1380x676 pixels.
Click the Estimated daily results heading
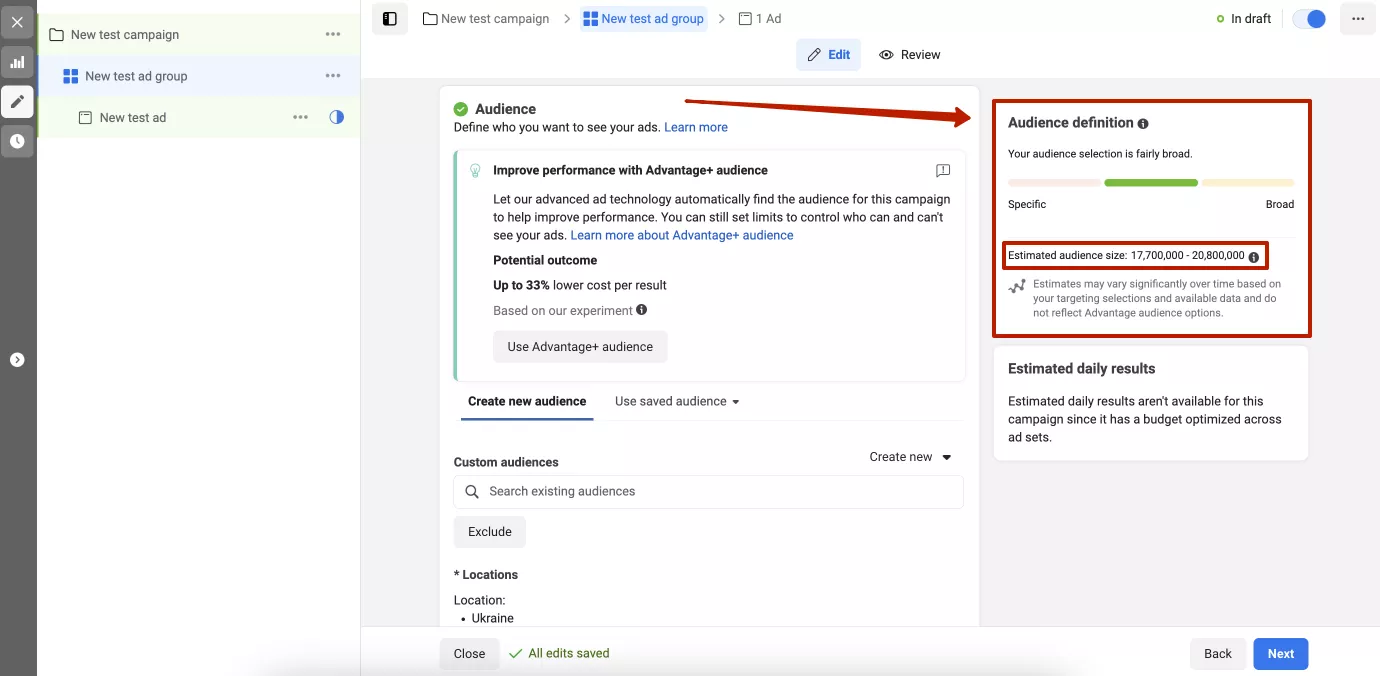pos(1081,369)
